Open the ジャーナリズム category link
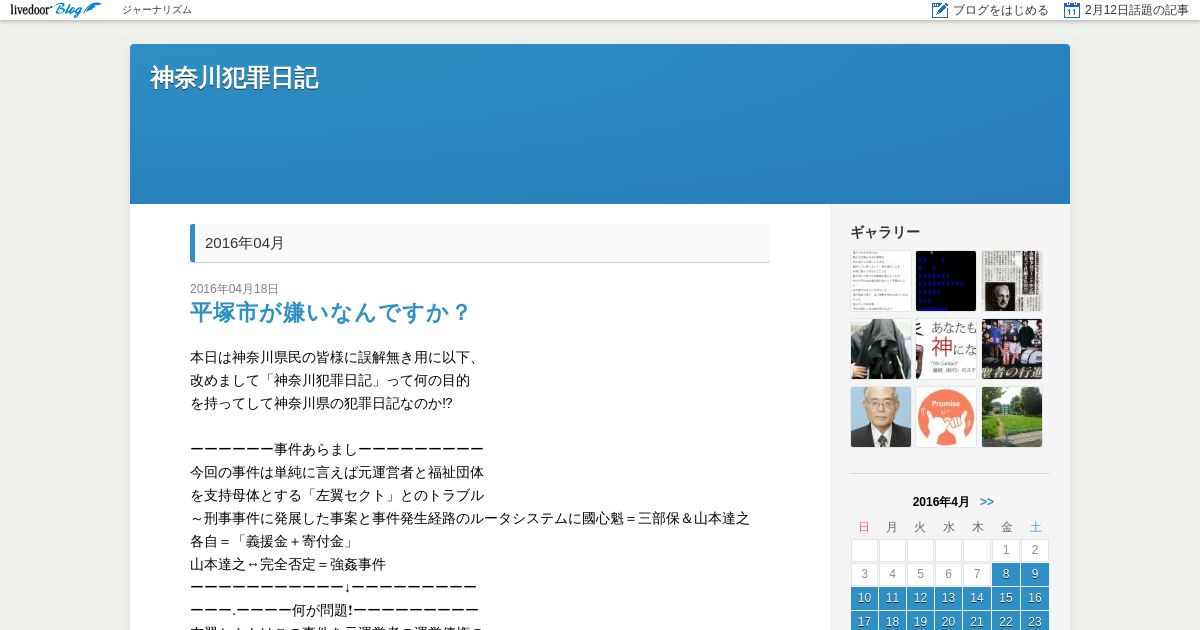This screenshot has height=630, width=1200. click(157, 10)
